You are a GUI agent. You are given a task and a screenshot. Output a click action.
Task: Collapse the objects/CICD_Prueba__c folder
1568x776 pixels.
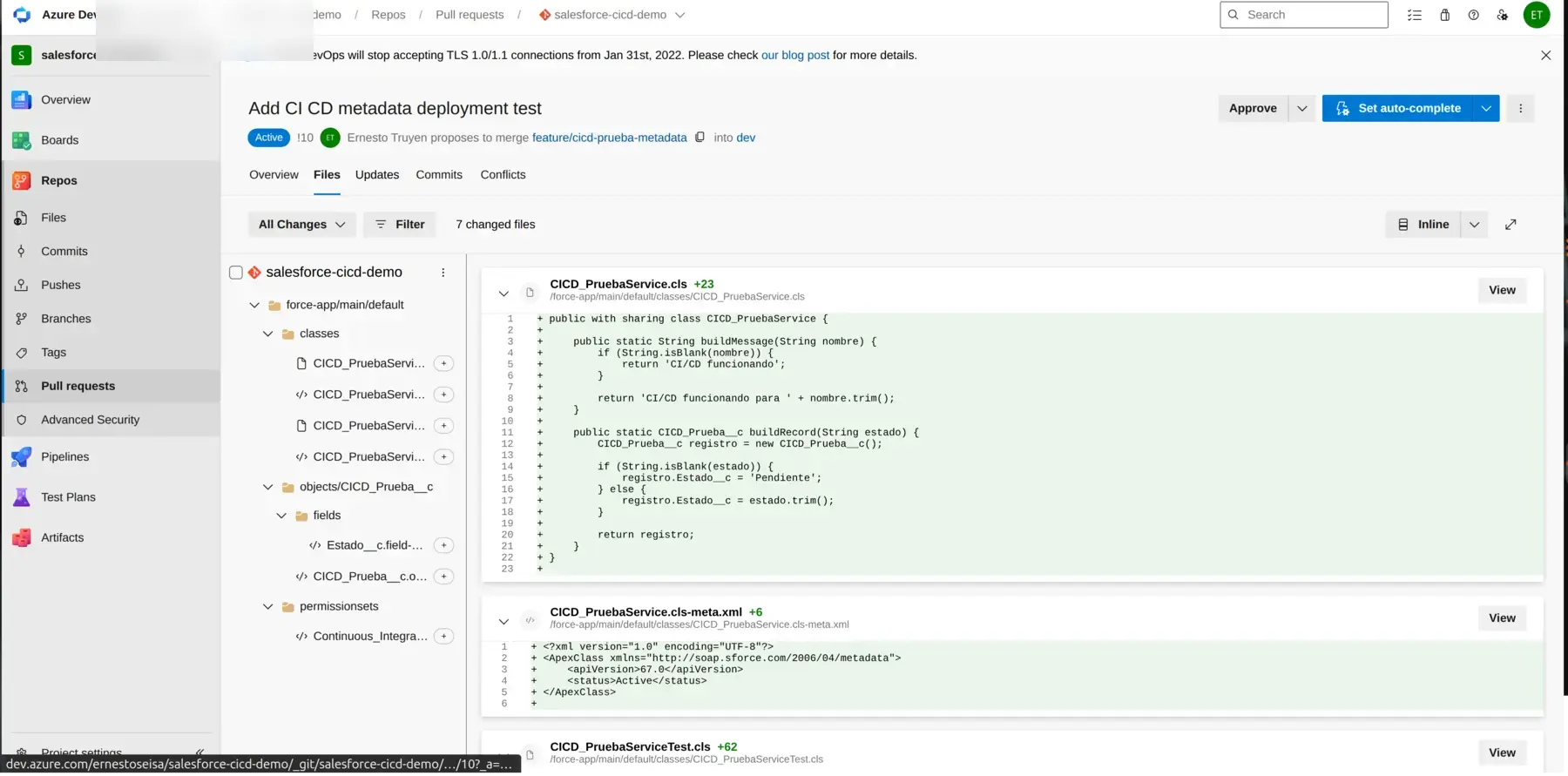[267, 488]
